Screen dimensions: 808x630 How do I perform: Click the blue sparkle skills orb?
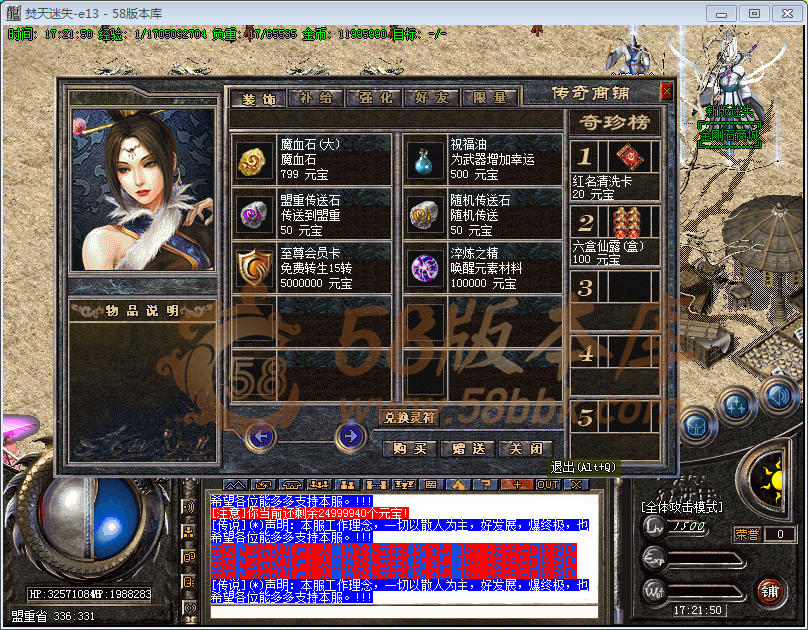(737, 406)
